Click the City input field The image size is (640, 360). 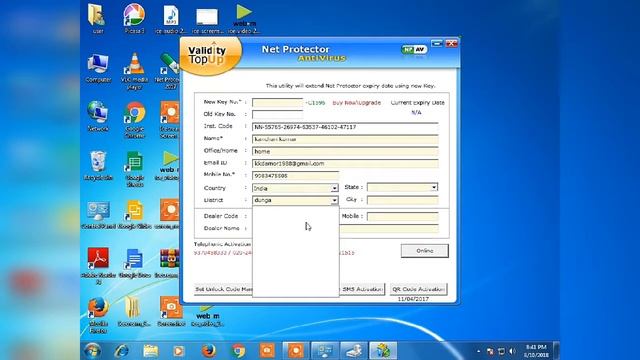click(x=402, y=200)
